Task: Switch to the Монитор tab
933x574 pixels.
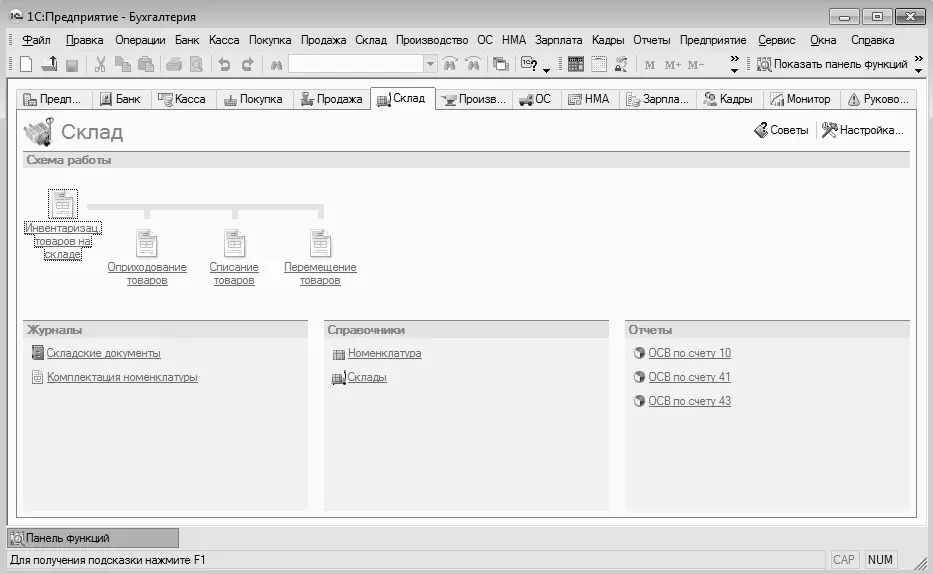Action: 800,99
